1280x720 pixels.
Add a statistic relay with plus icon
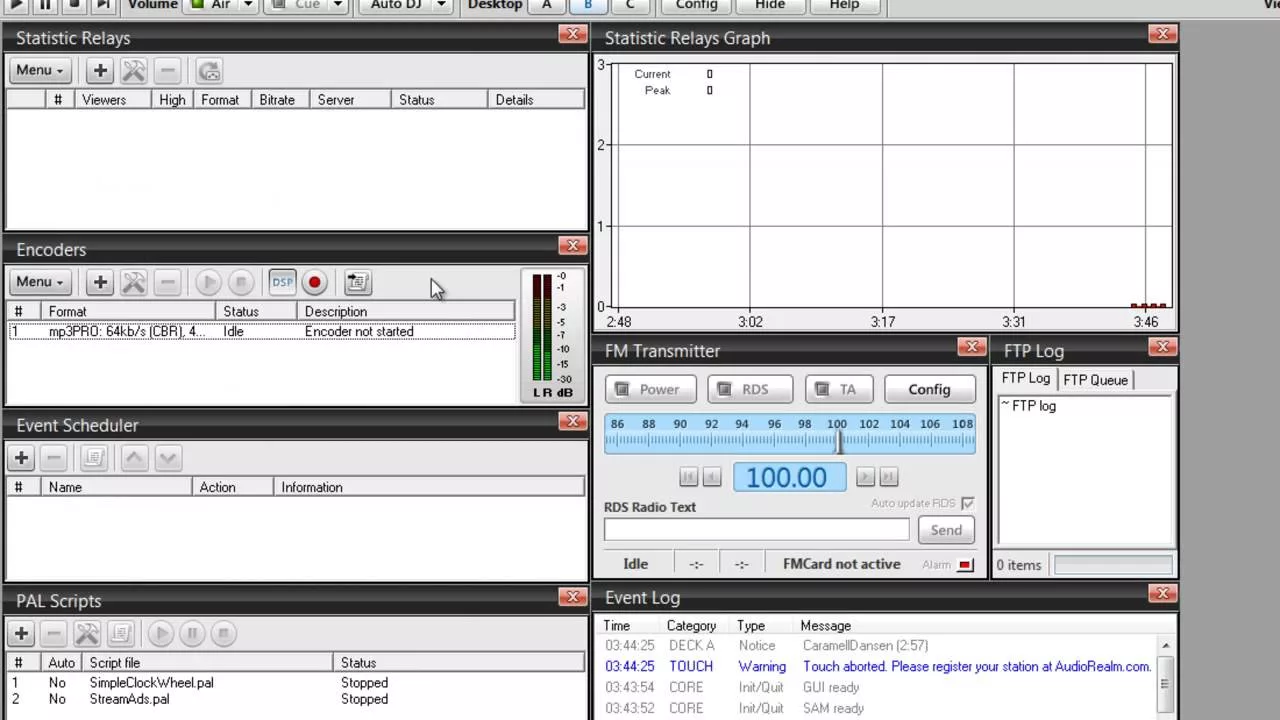(x=100, y=71)
